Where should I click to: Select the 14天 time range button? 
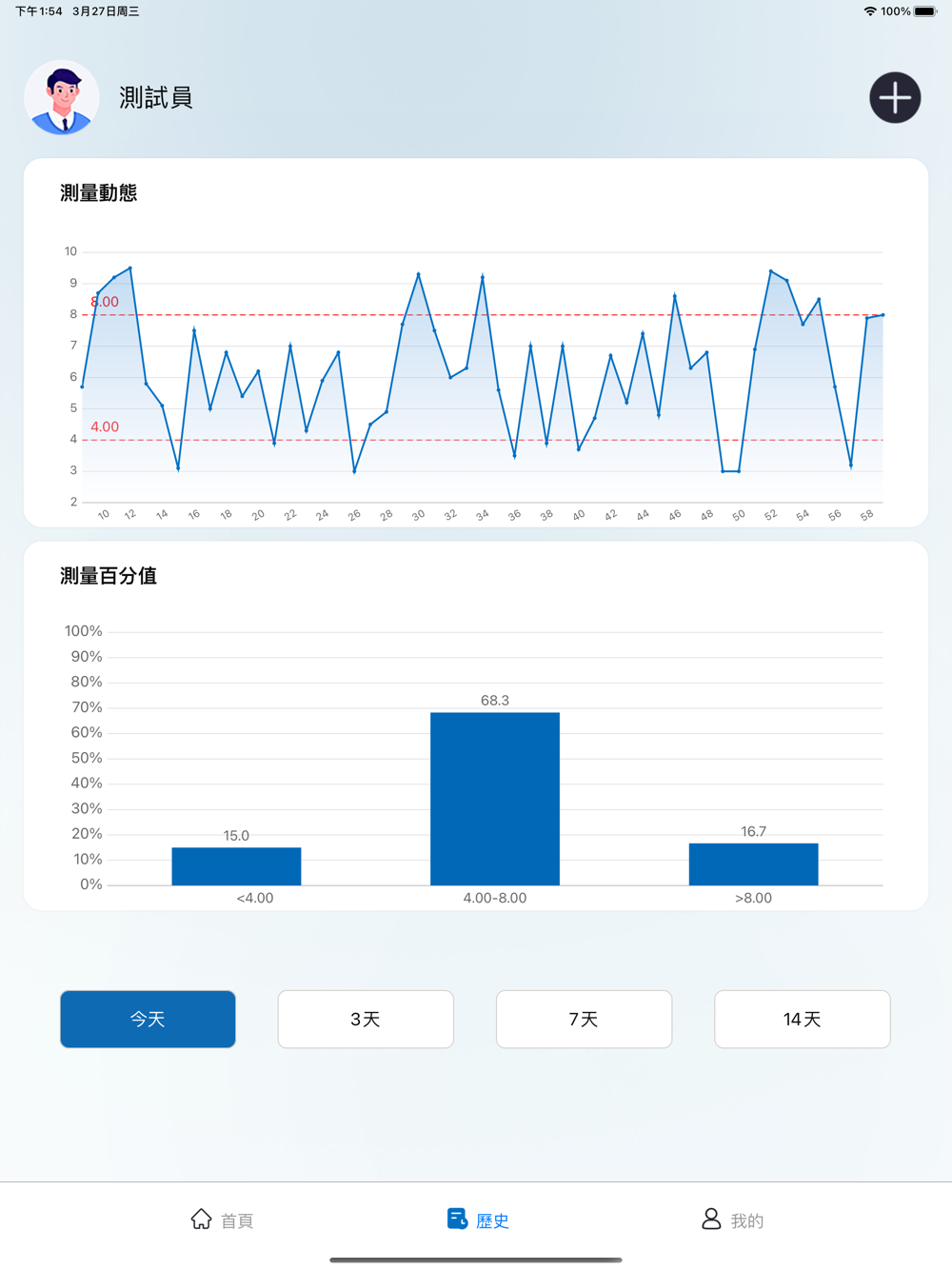[803, 1019]
